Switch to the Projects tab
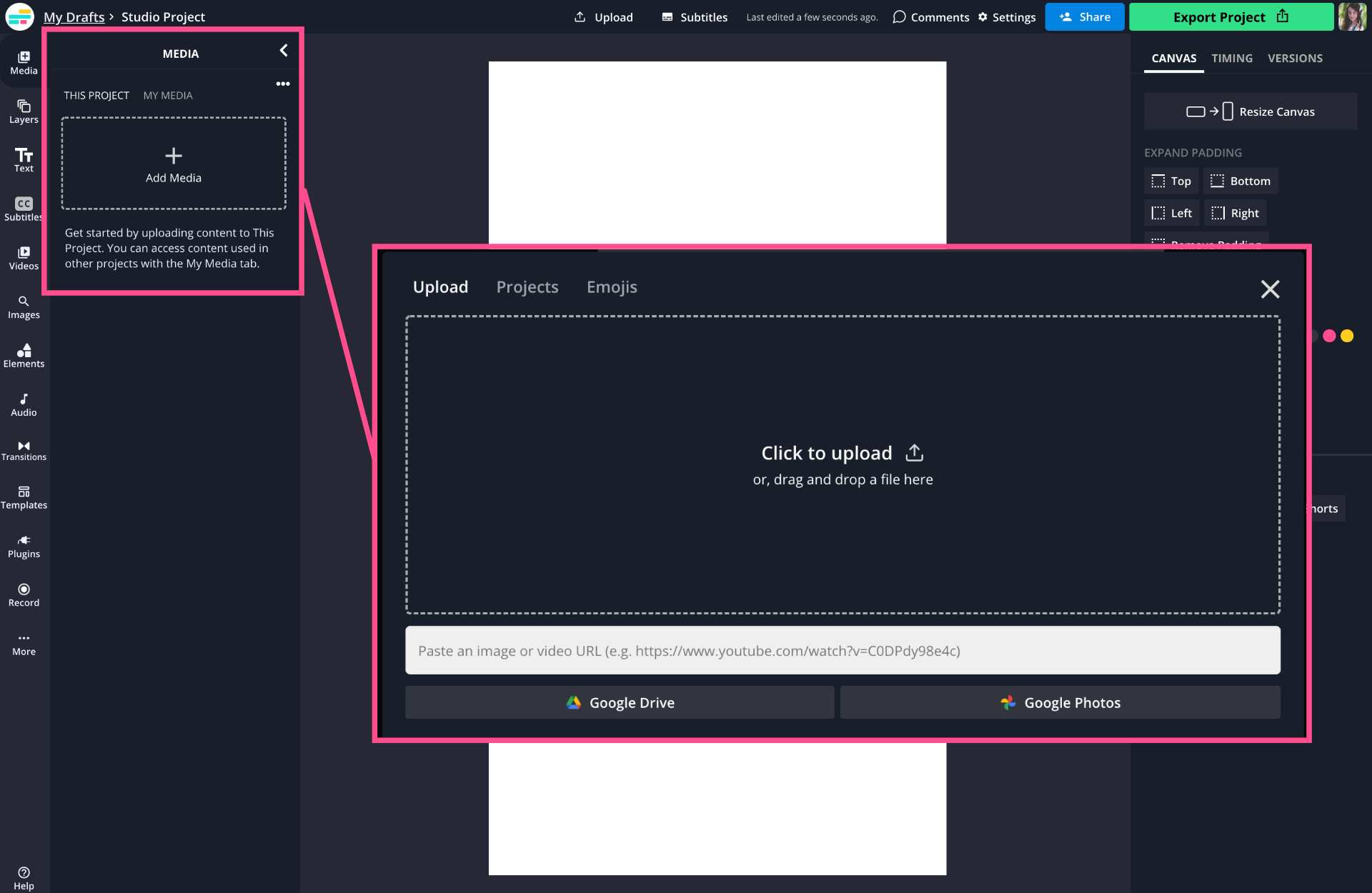The width and height of the screenshot is (1372, 893). tap(527, 287)
